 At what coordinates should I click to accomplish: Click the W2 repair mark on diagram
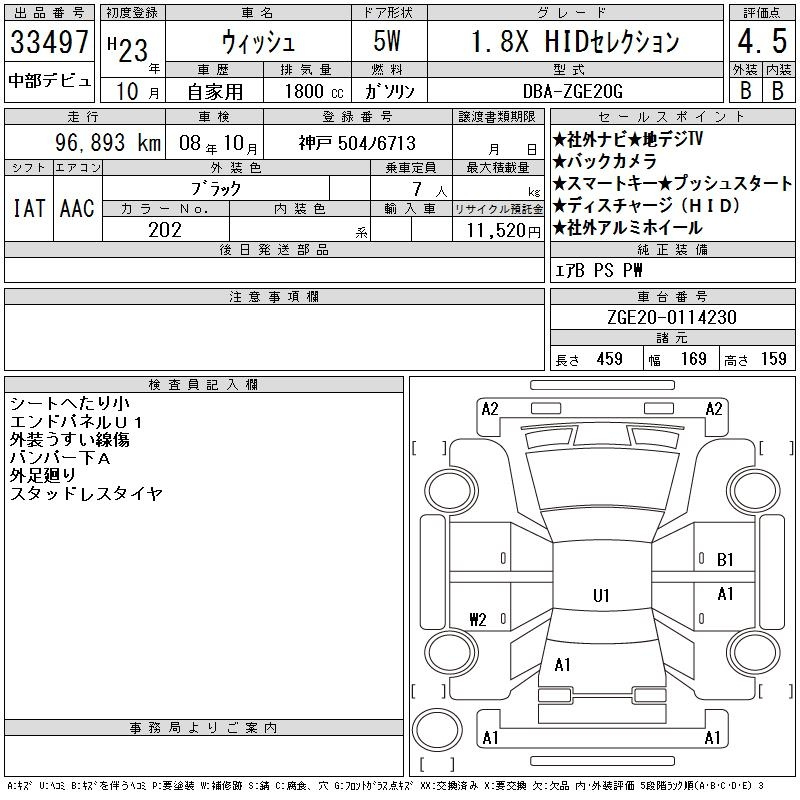478,619
